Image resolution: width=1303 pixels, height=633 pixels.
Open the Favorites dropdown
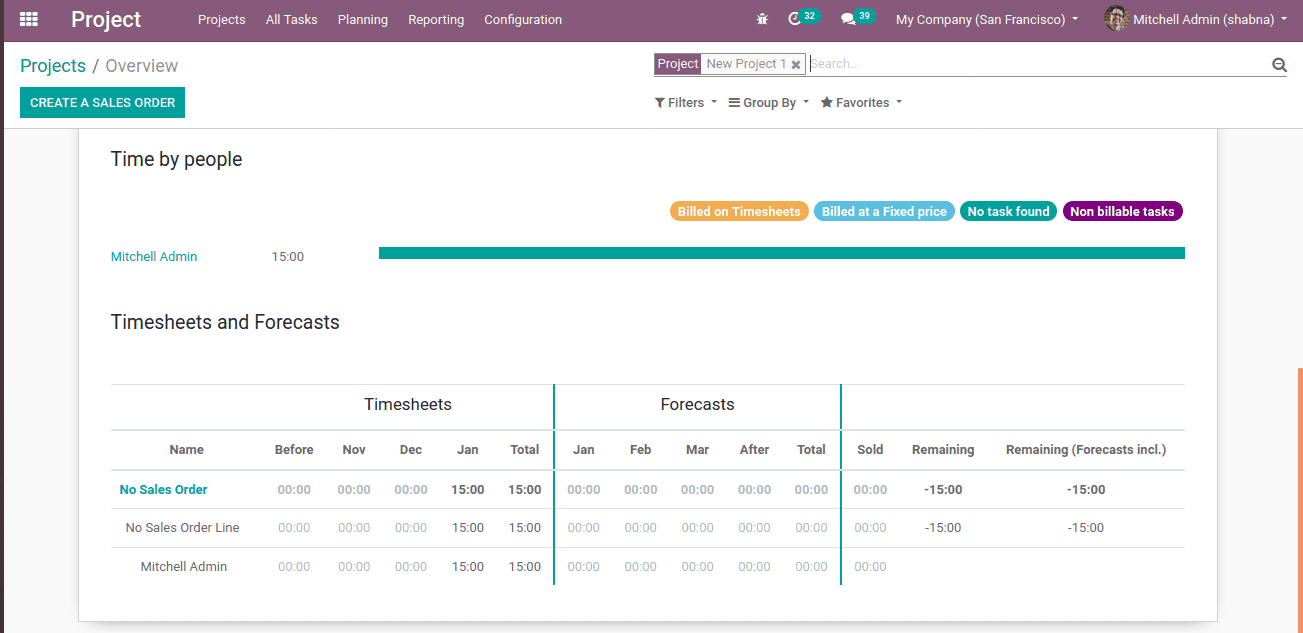pyautogui.click(x=861, y=102)
